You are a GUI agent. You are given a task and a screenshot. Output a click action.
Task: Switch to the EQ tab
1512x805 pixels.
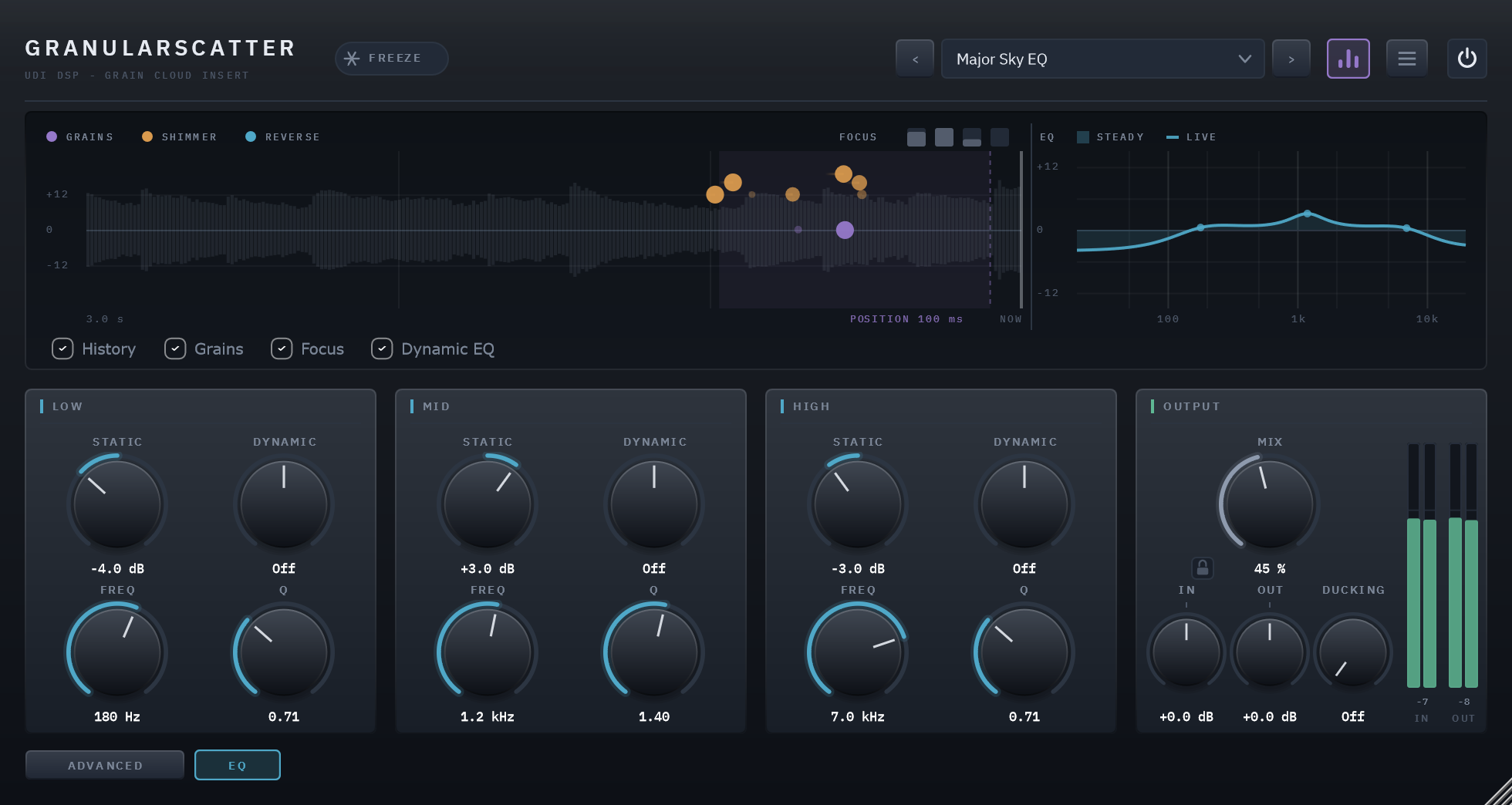pyautogui.click(x=238, y=765)
